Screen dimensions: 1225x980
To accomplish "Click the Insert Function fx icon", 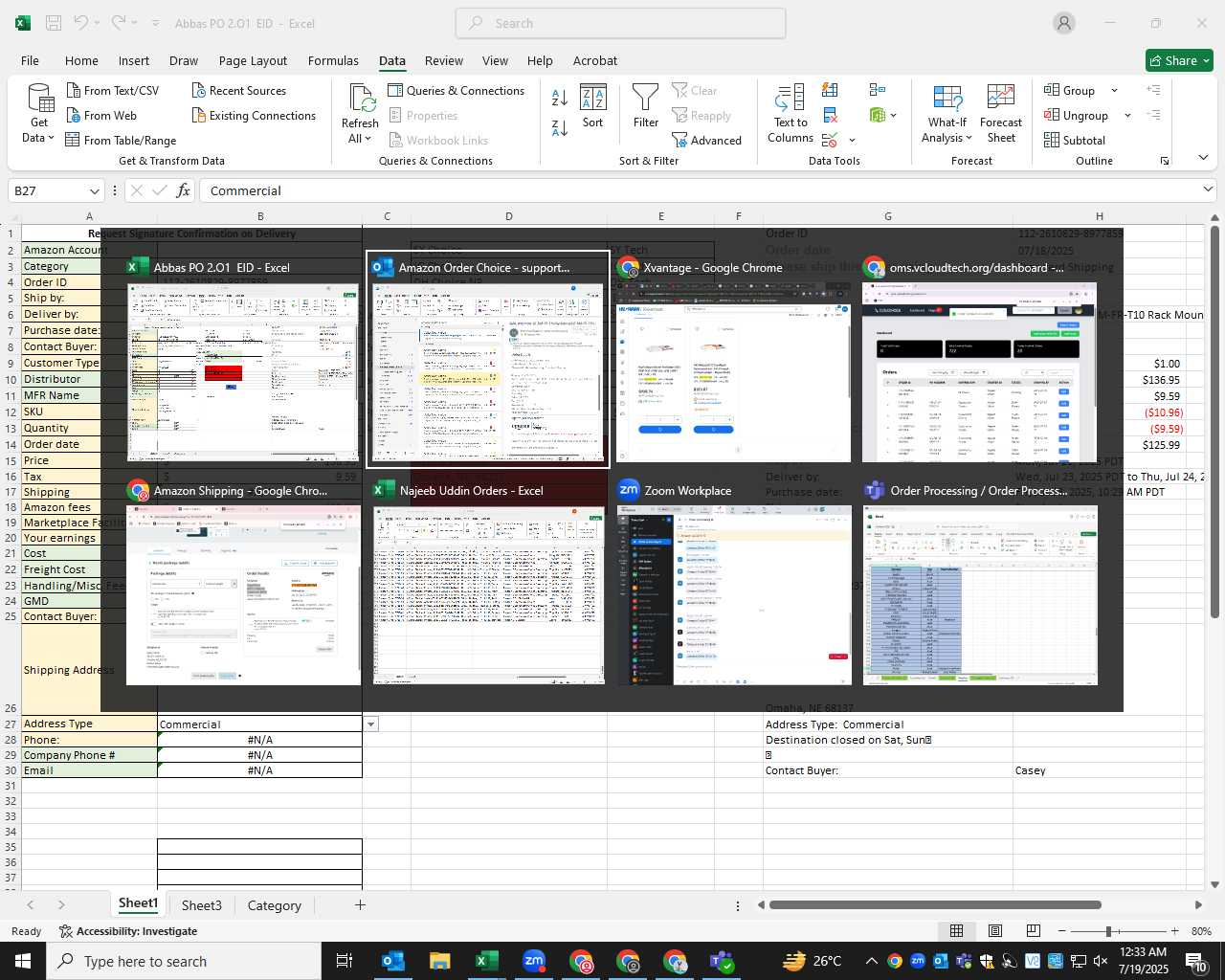I will click(184, 190).
